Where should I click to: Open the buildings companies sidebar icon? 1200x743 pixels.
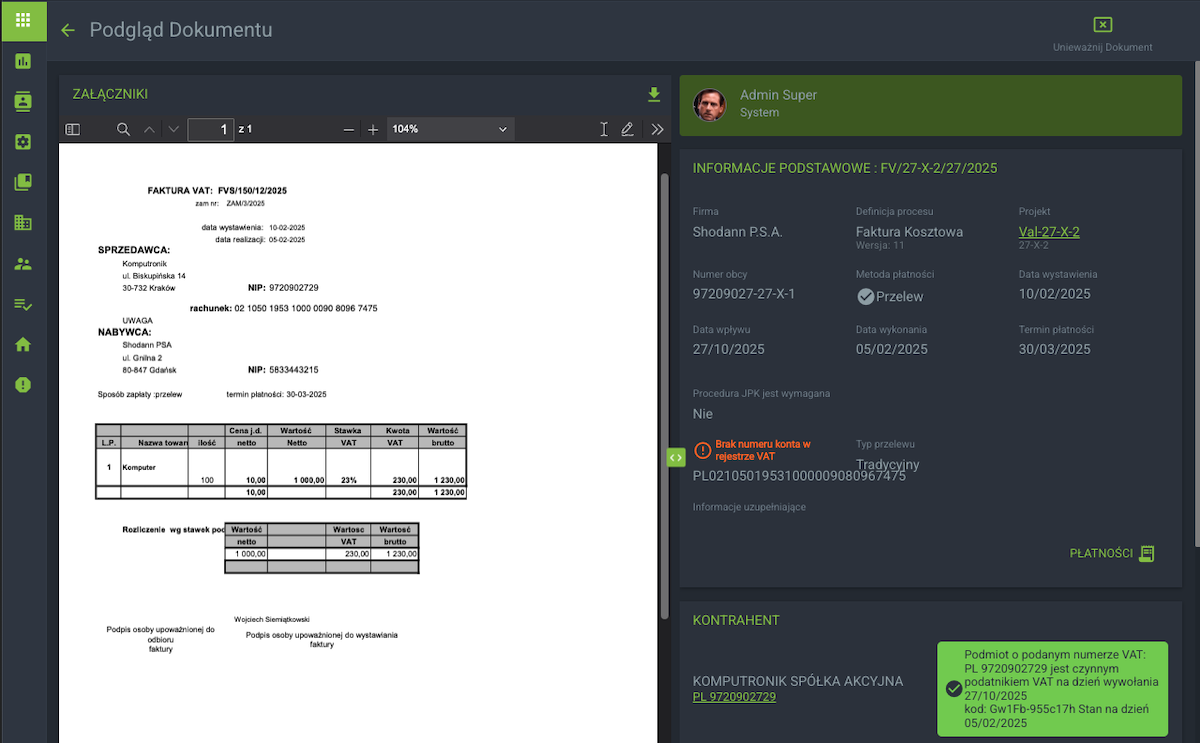click(23, 223)
